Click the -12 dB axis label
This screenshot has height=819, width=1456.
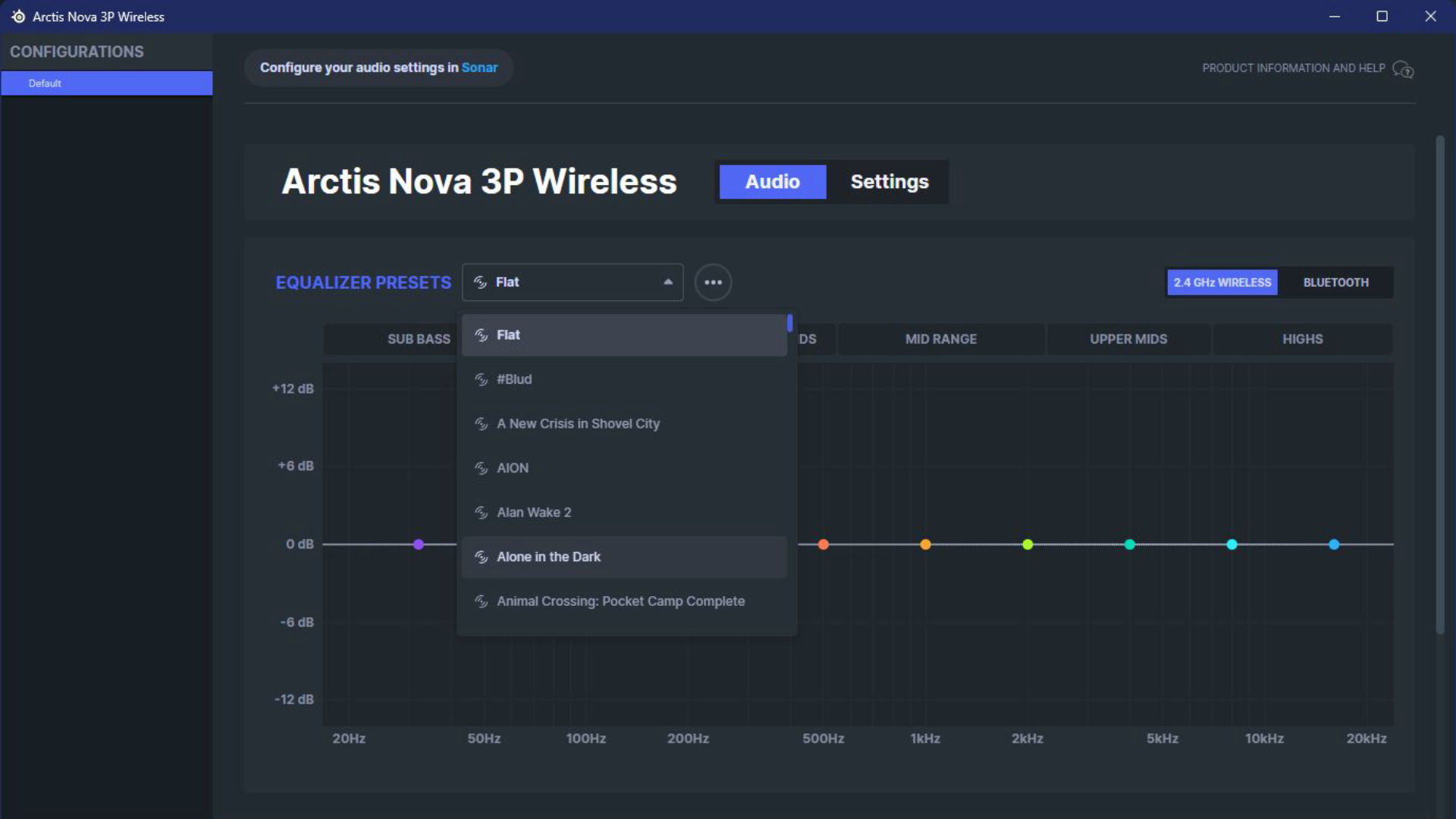(x=294, y=699)
